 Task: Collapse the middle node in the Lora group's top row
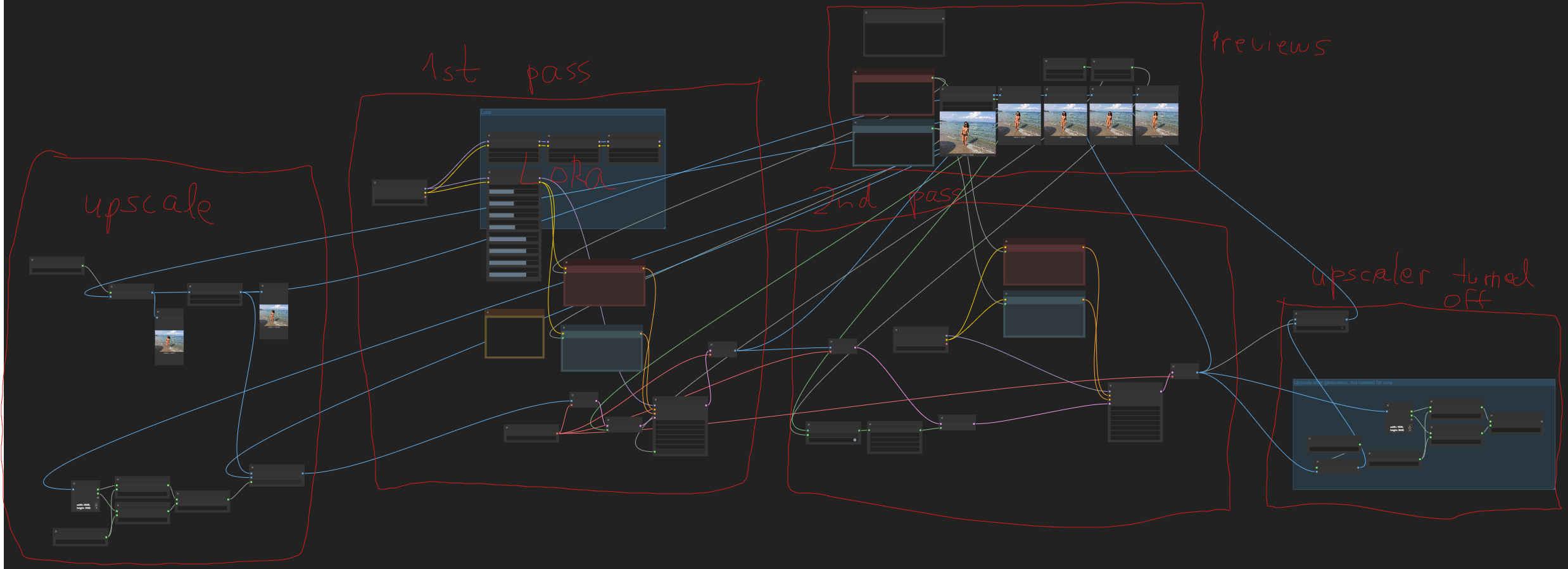click(549, 135)
